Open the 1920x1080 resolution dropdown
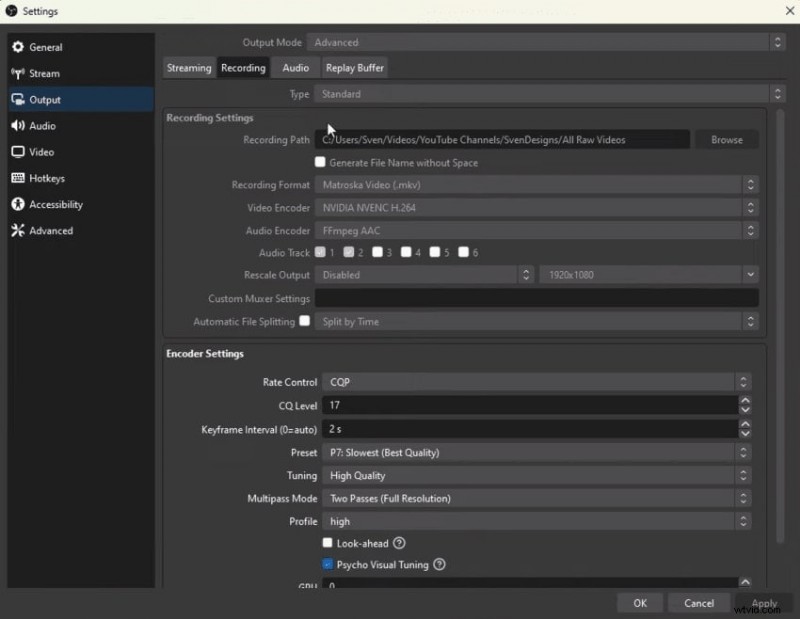Viewport: 800px width, 619px height. (649, 275)
